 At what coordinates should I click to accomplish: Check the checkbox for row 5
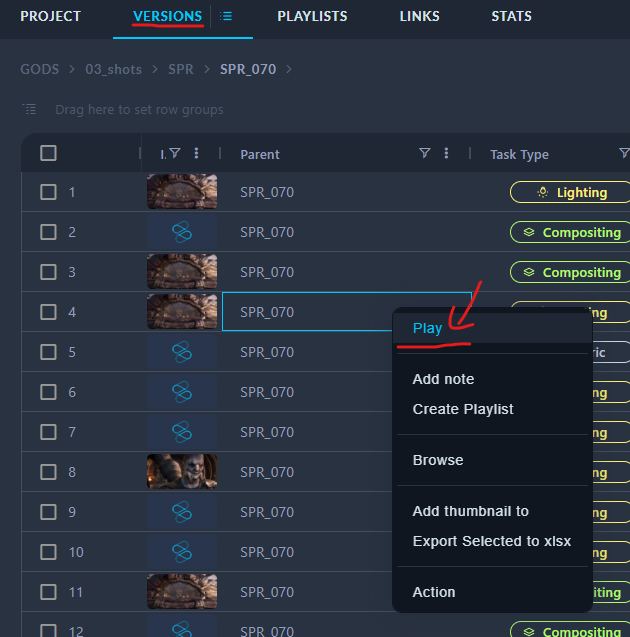tap(48, 352)
